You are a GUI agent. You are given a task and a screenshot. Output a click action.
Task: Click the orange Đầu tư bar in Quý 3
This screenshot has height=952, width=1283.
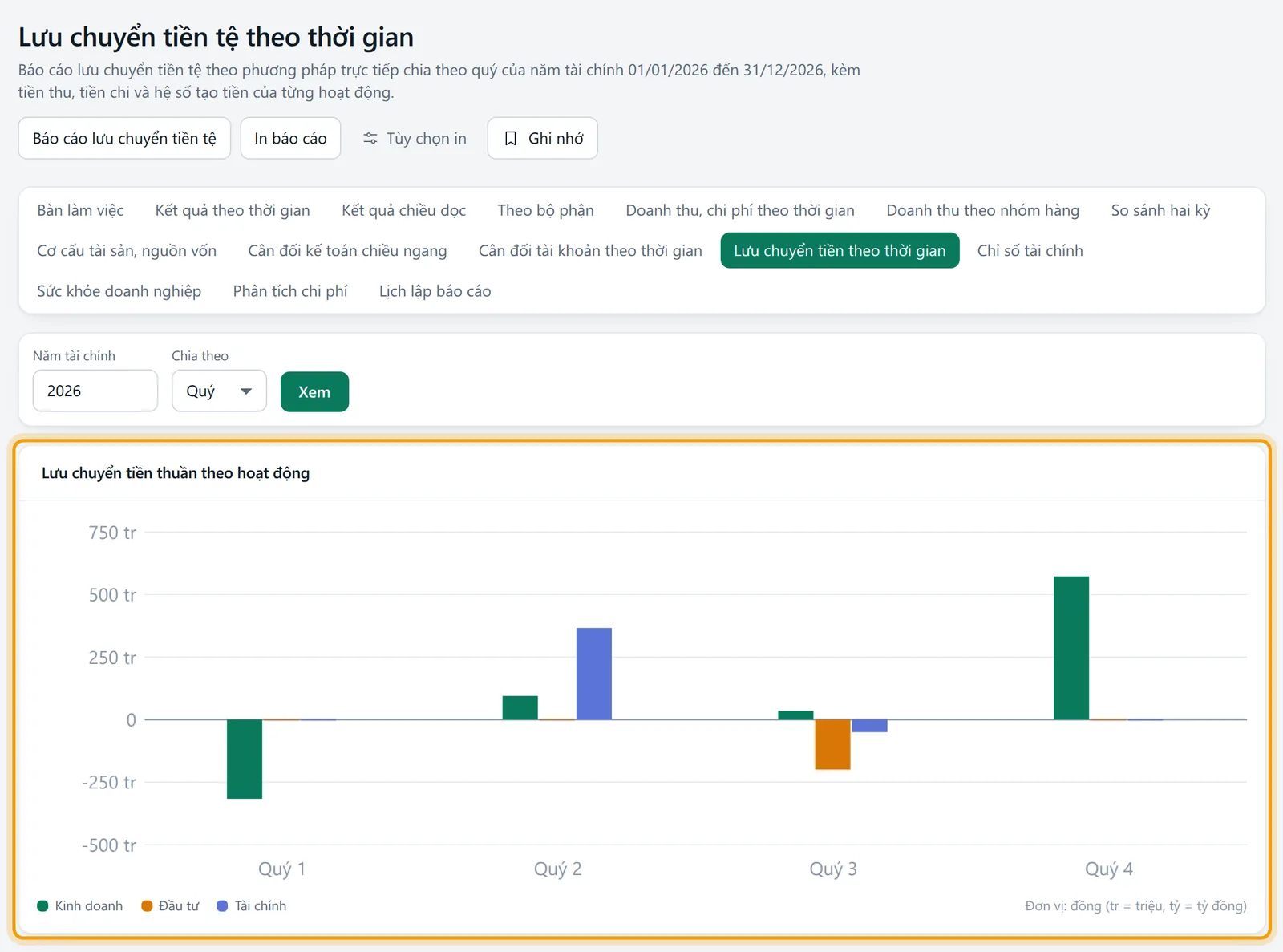832,744
